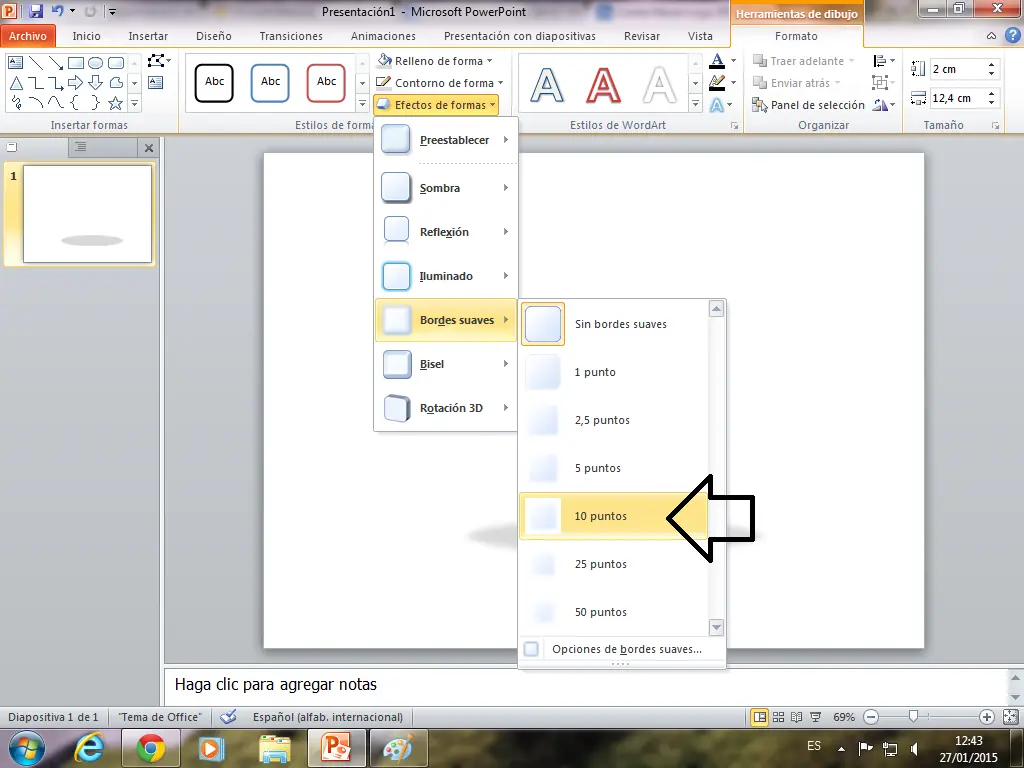Open the align objects dropdown

coord(884,61)
